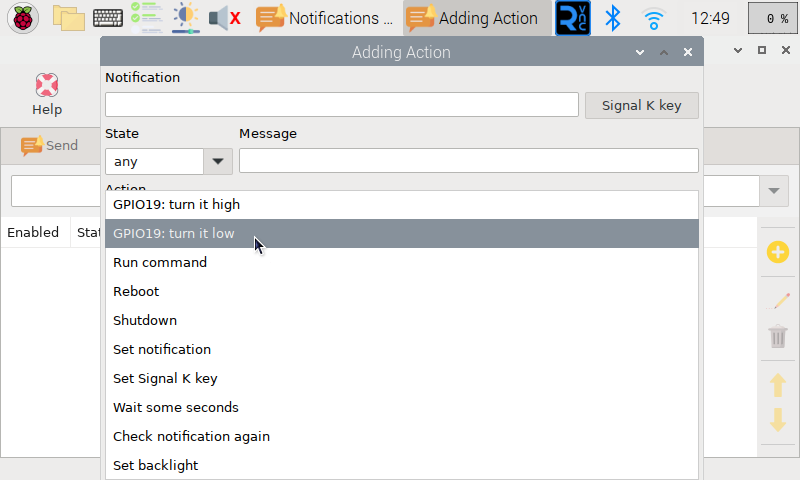Move item up with yellow arrow
Image resolution: width=800 pixels, height=480 pixels.
tap(778, 385)
